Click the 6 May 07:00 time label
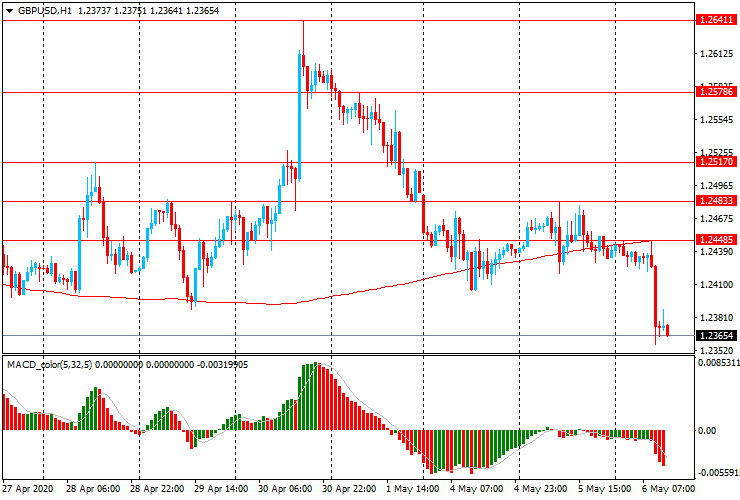 [x=669, y=489]
